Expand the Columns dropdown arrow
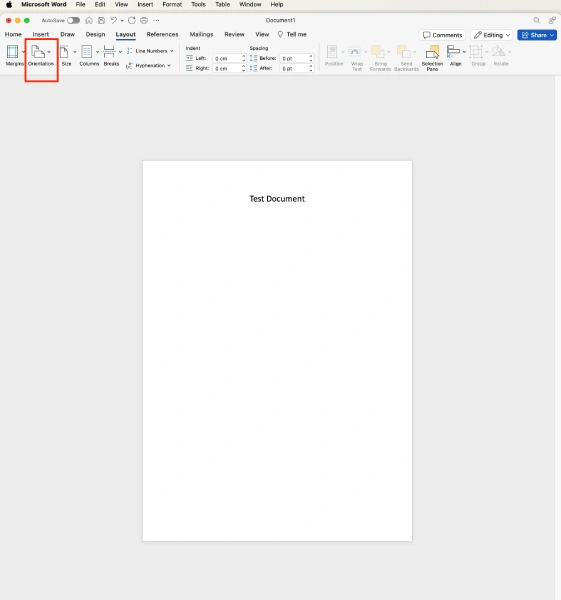The height and width of the screenshot is (600, 561). point(97,52)
